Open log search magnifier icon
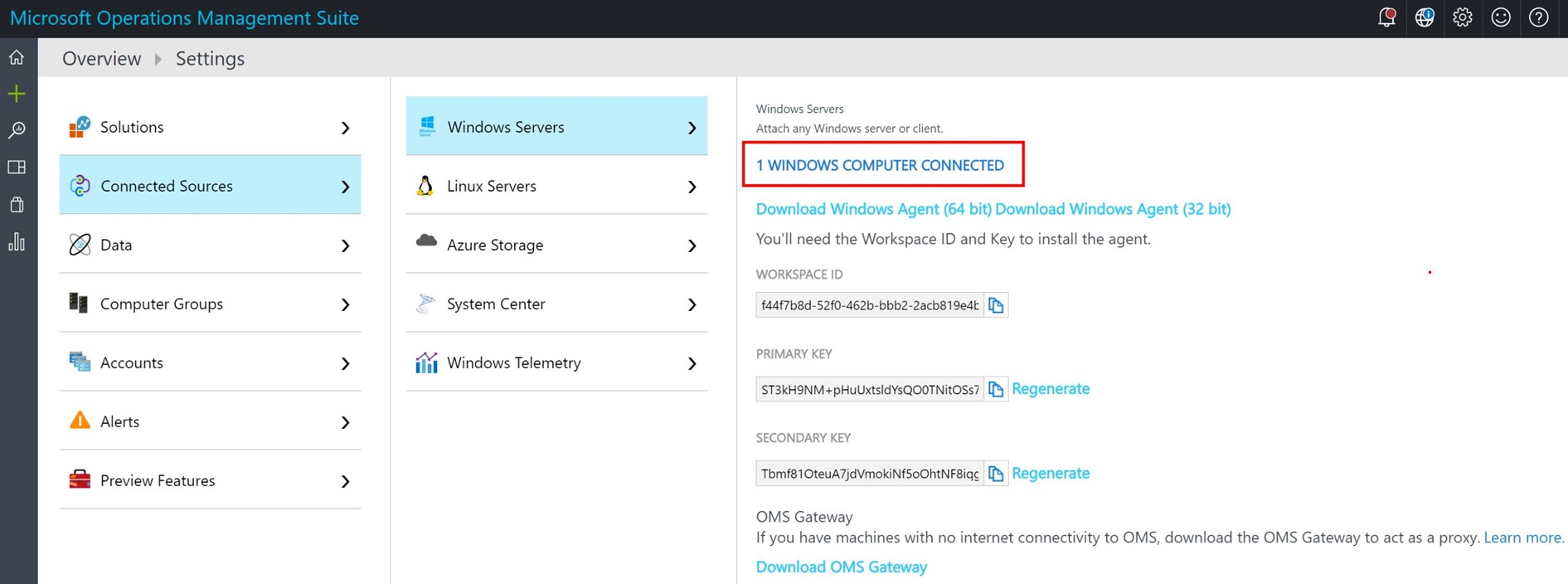Viewport: 1568px width, 584px height. 17,130
